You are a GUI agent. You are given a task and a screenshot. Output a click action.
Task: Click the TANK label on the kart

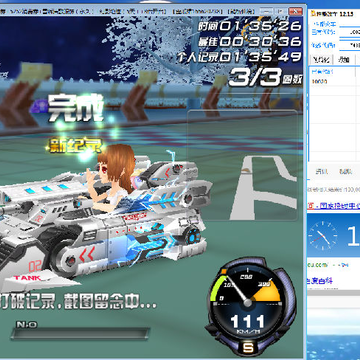click(x=27, y=278)
